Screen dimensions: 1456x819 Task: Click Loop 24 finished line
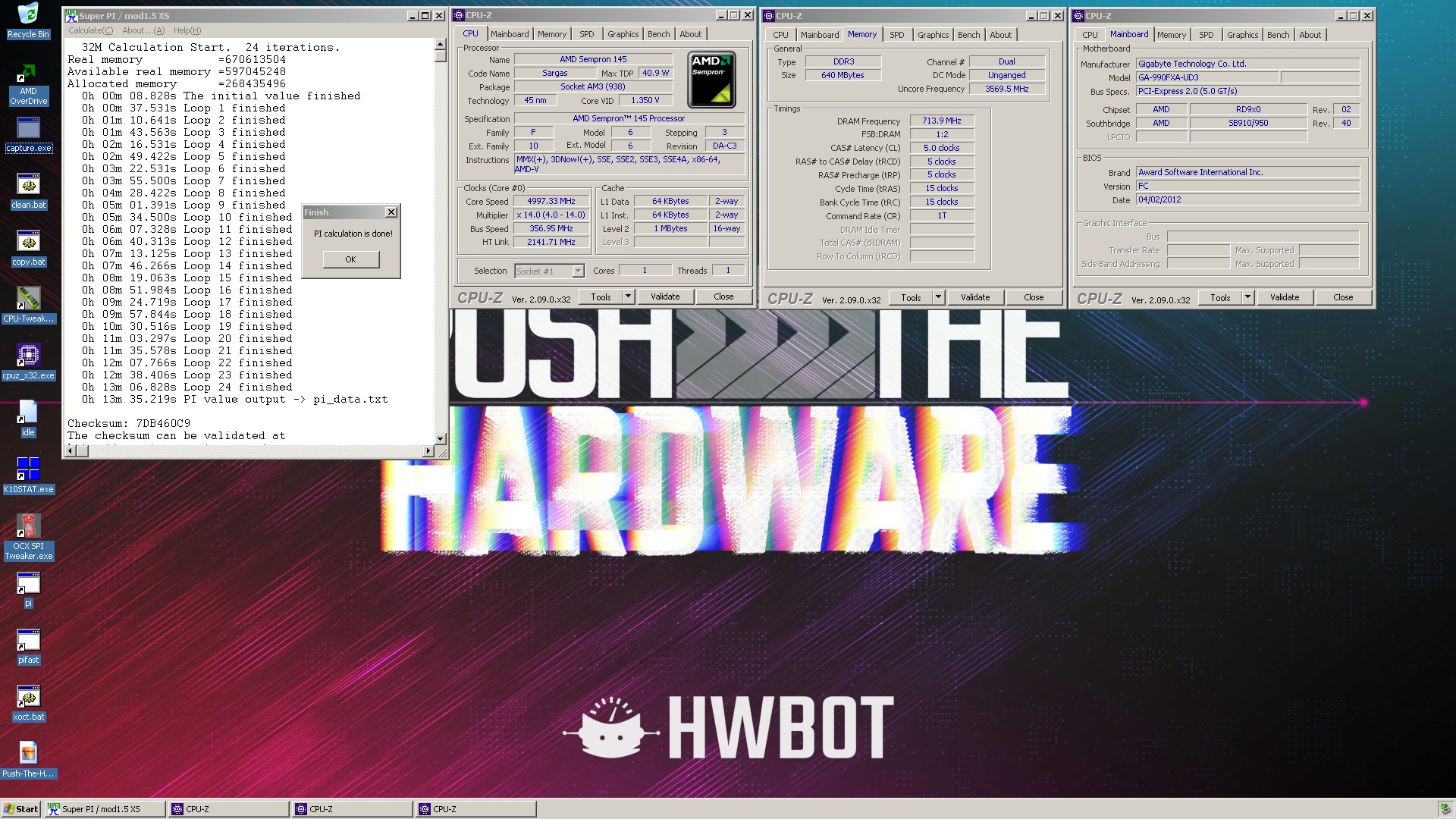pyautogui.click(x=187, y=387)
